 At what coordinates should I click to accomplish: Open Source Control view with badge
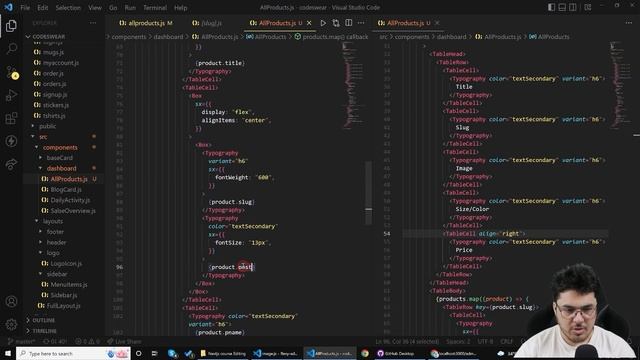[x=12, y=72]
